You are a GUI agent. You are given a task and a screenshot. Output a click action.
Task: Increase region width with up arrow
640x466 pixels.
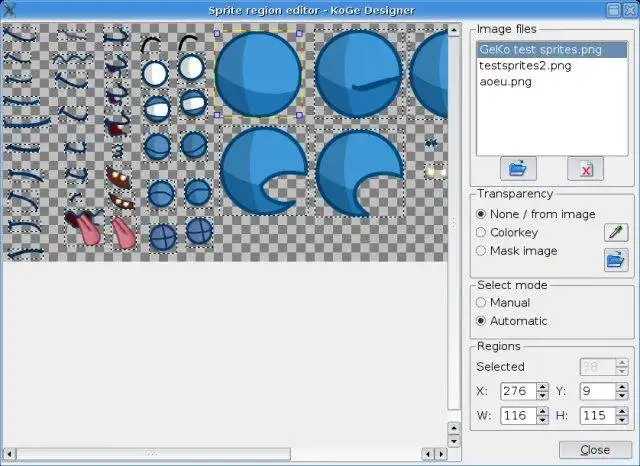542,411
